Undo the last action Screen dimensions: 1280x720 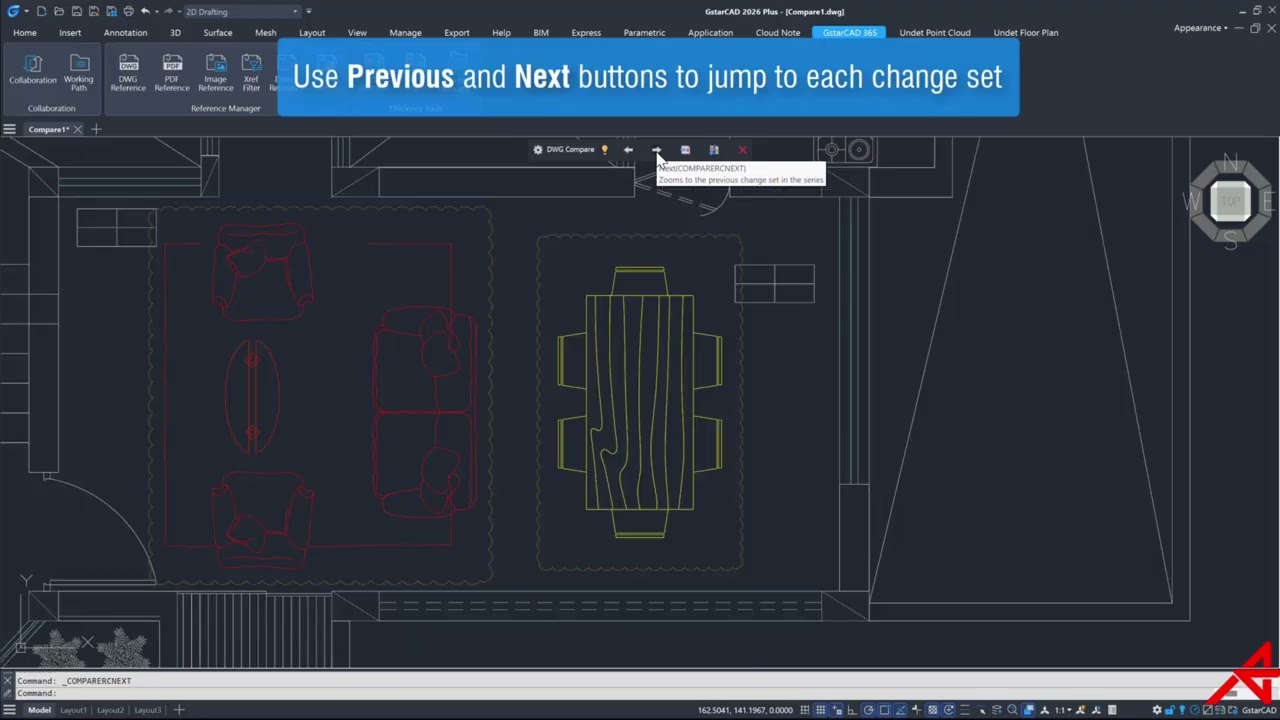pyautogui.click(x=145, y=11)
